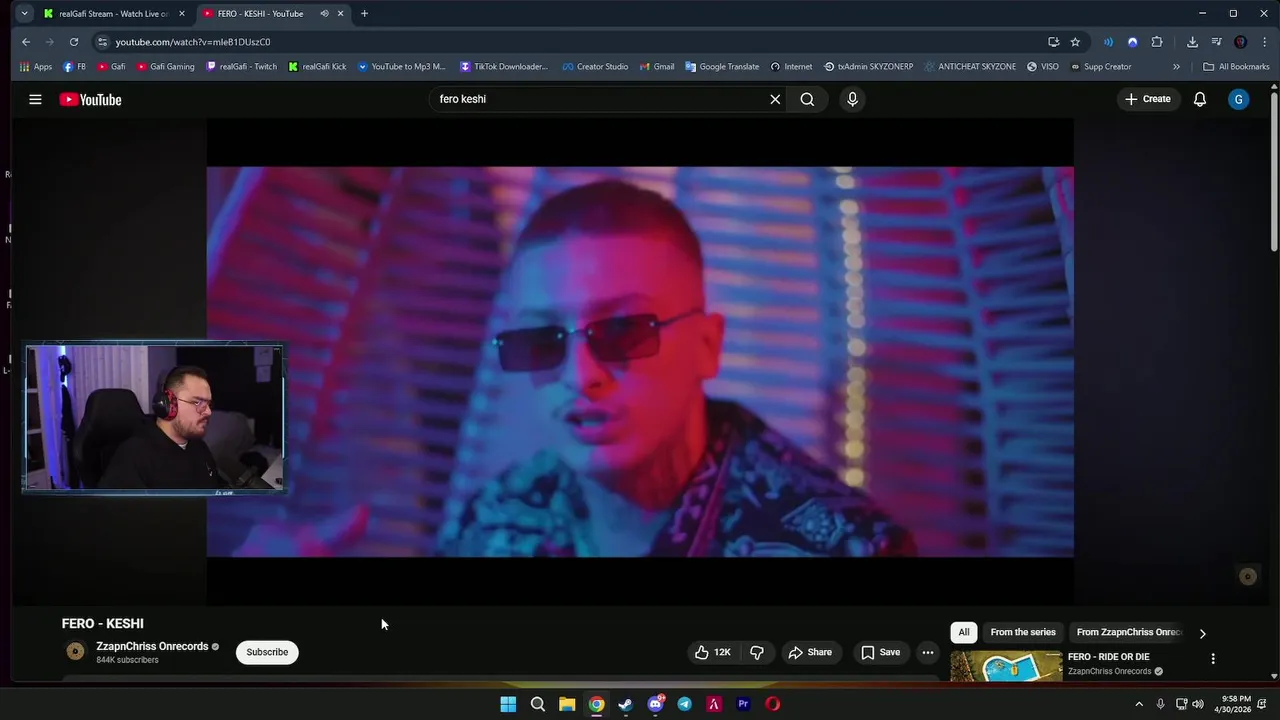
Task: Show hidden system tray icons
Action: coord(1138,704)
